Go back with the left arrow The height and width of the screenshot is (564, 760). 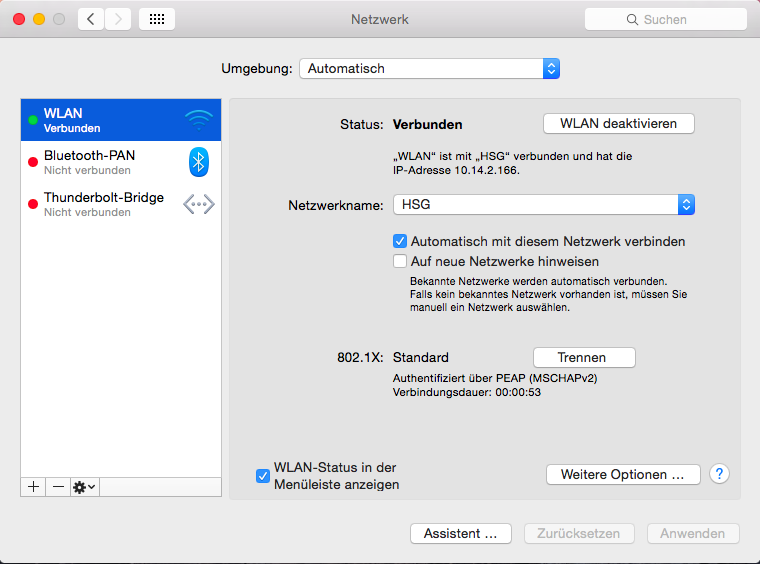point(91,19)
